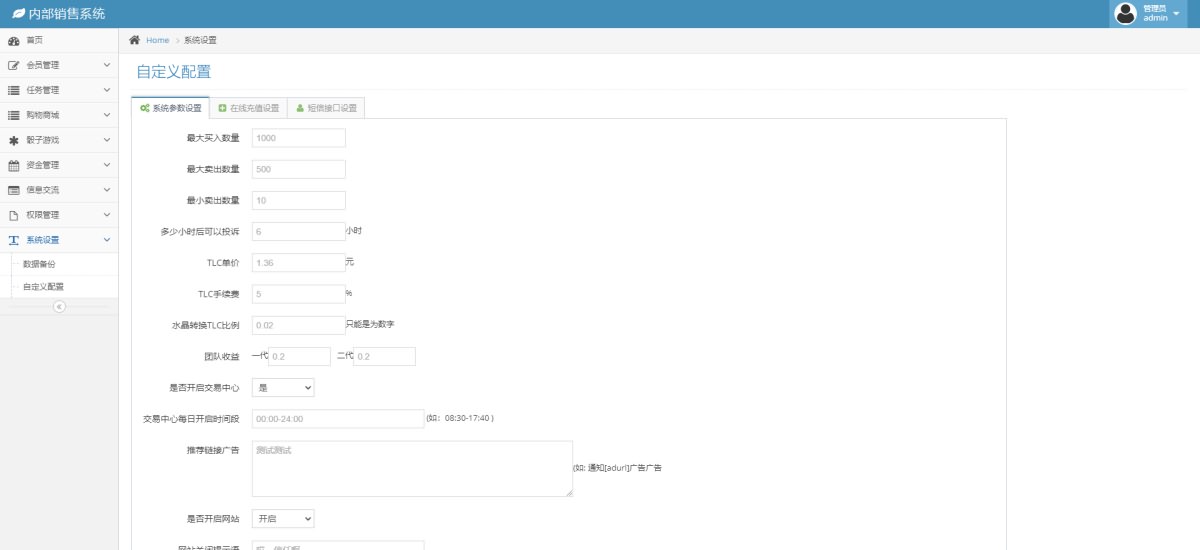Image resolution: width=1200 pixels, height=550 pixels.
Task: Click the TLC单价 input field
Action: coord(299,262)
